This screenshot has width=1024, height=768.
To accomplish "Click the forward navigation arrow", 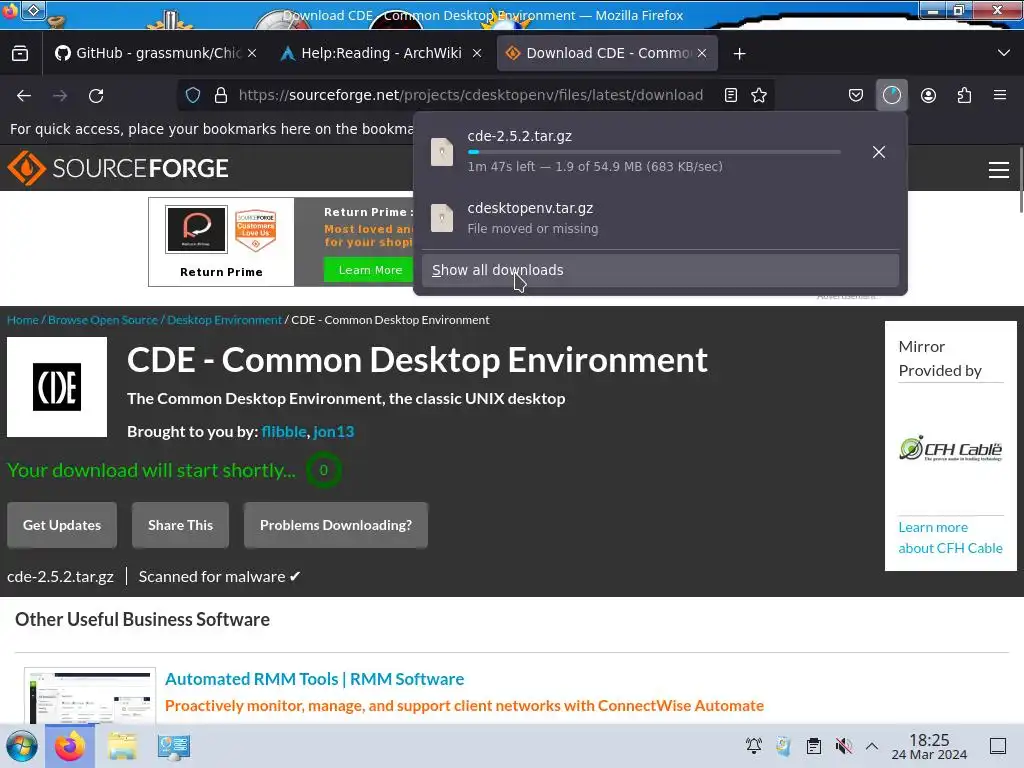I will [60, 95].
